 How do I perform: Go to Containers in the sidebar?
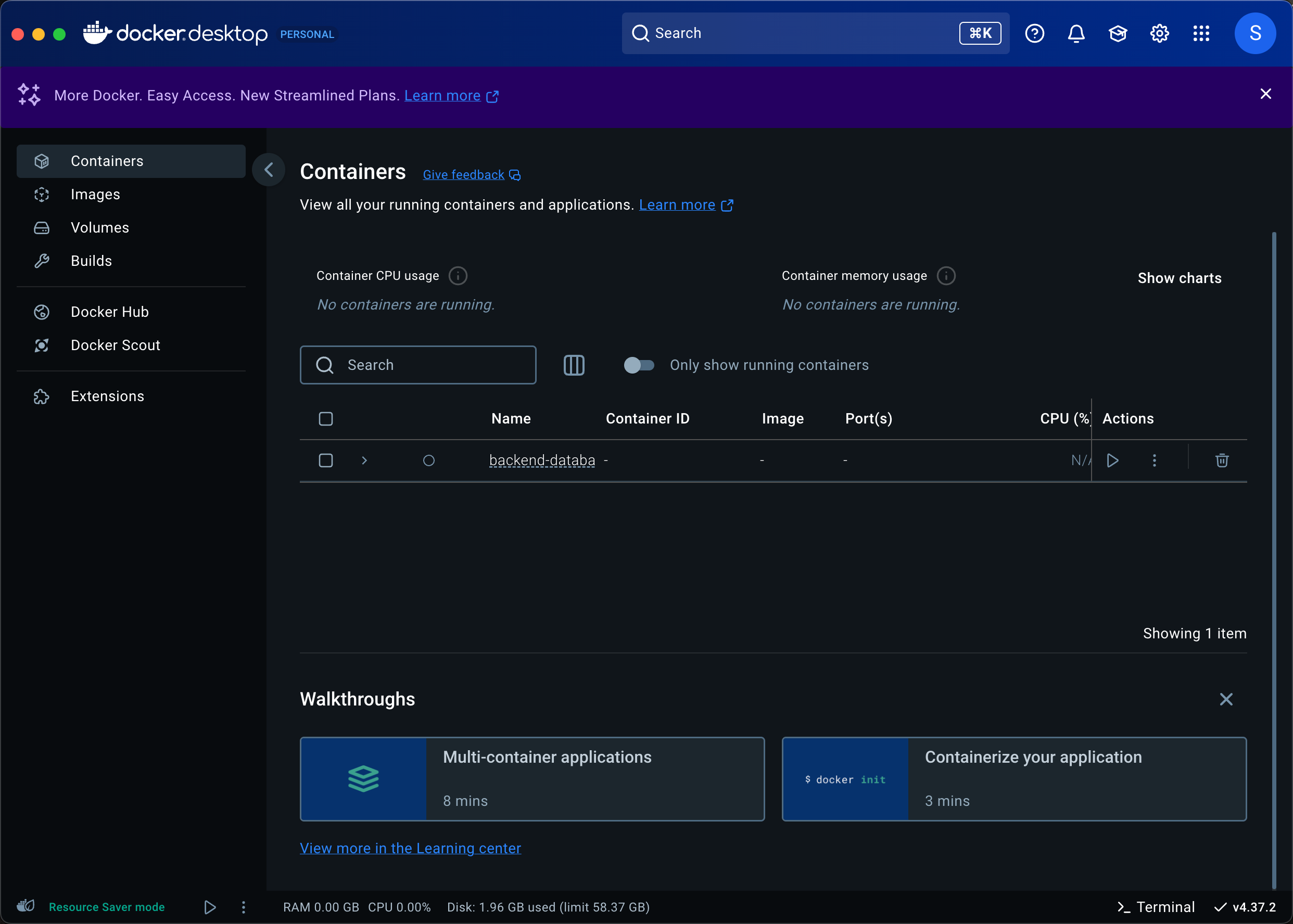[x=131, y=161]
